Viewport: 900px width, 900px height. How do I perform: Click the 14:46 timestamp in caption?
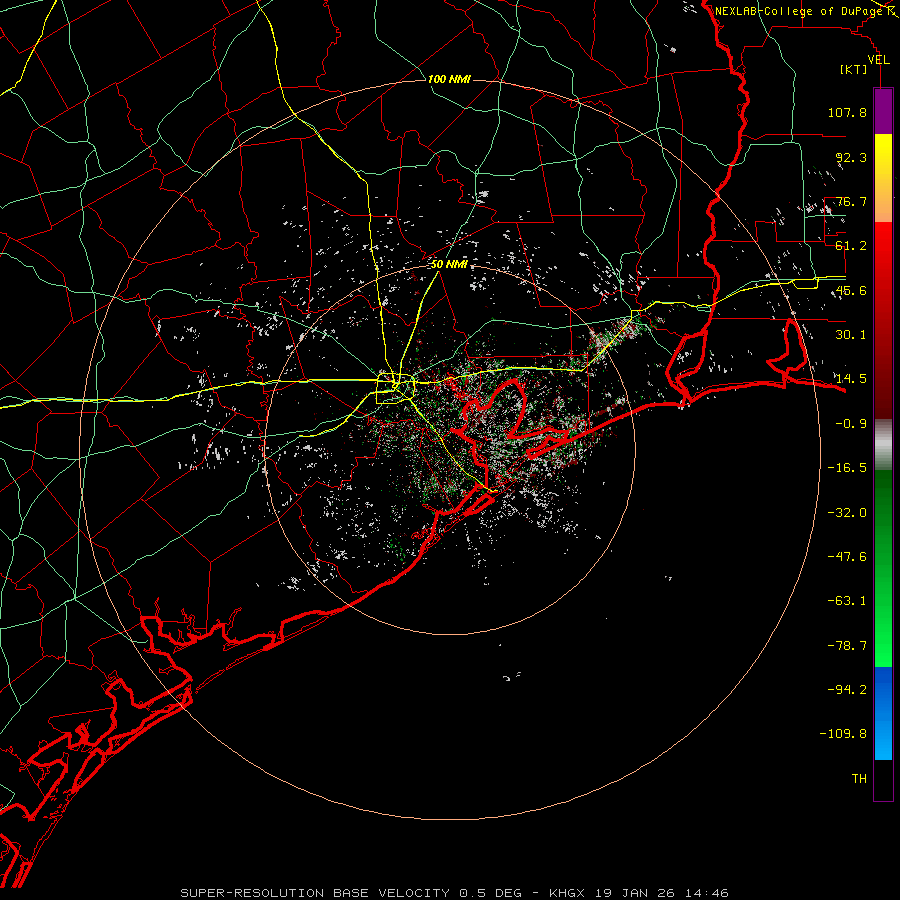(x=705, y=893)
